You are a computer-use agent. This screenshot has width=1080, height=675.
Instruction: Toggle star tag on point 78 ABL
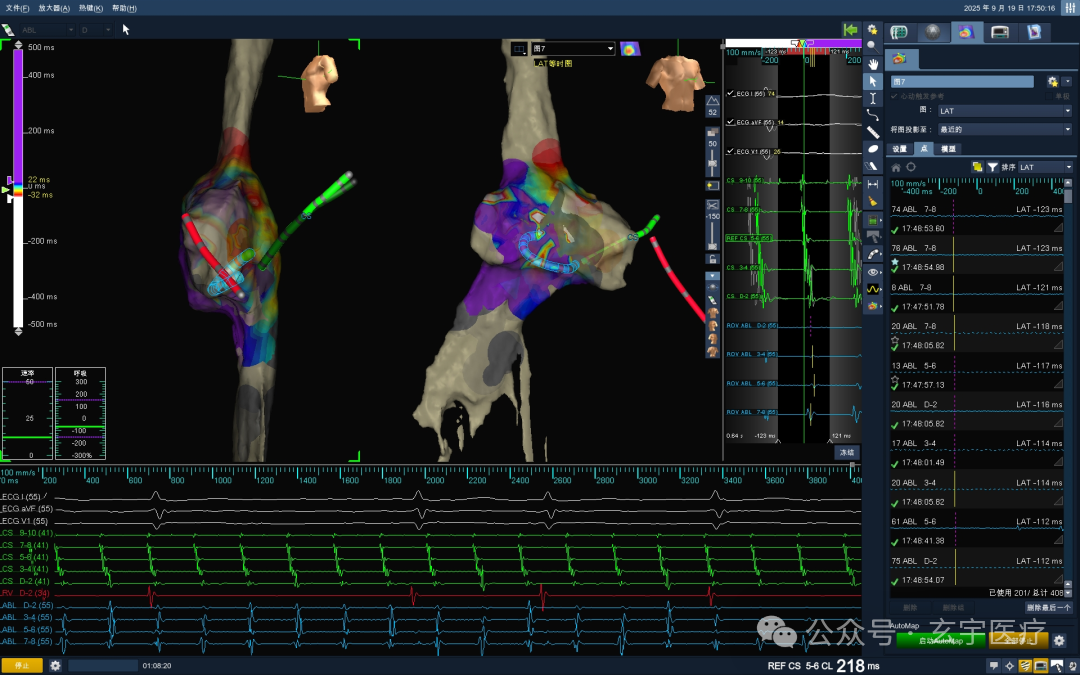(895, 262)
